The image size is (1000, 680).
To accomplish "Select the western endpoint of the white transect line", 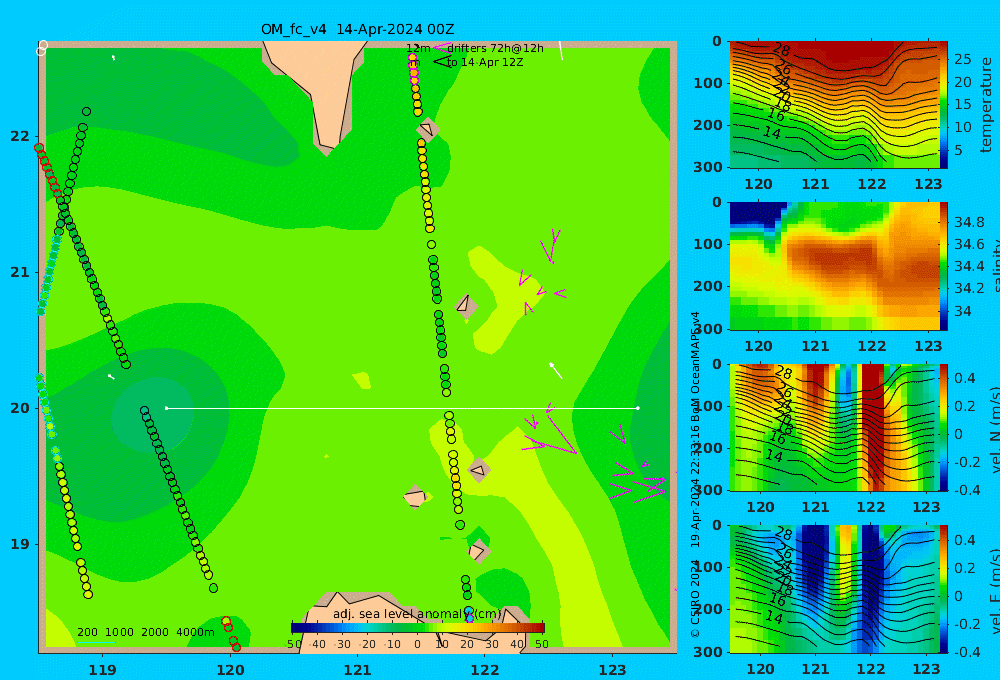I will (166, 408).
